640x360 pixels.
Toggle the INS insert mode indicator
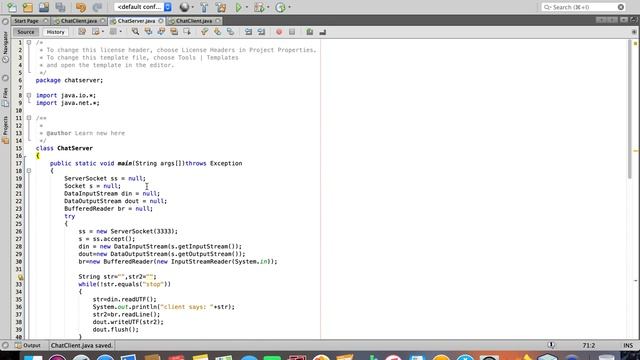coord(628,345)
